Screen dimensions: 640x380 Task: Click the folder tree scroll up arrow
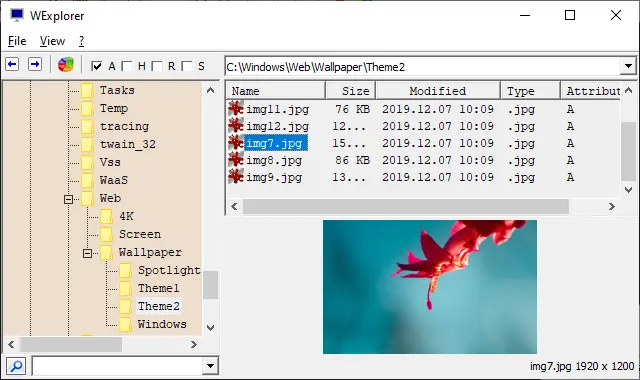click(x=211, y=90)
